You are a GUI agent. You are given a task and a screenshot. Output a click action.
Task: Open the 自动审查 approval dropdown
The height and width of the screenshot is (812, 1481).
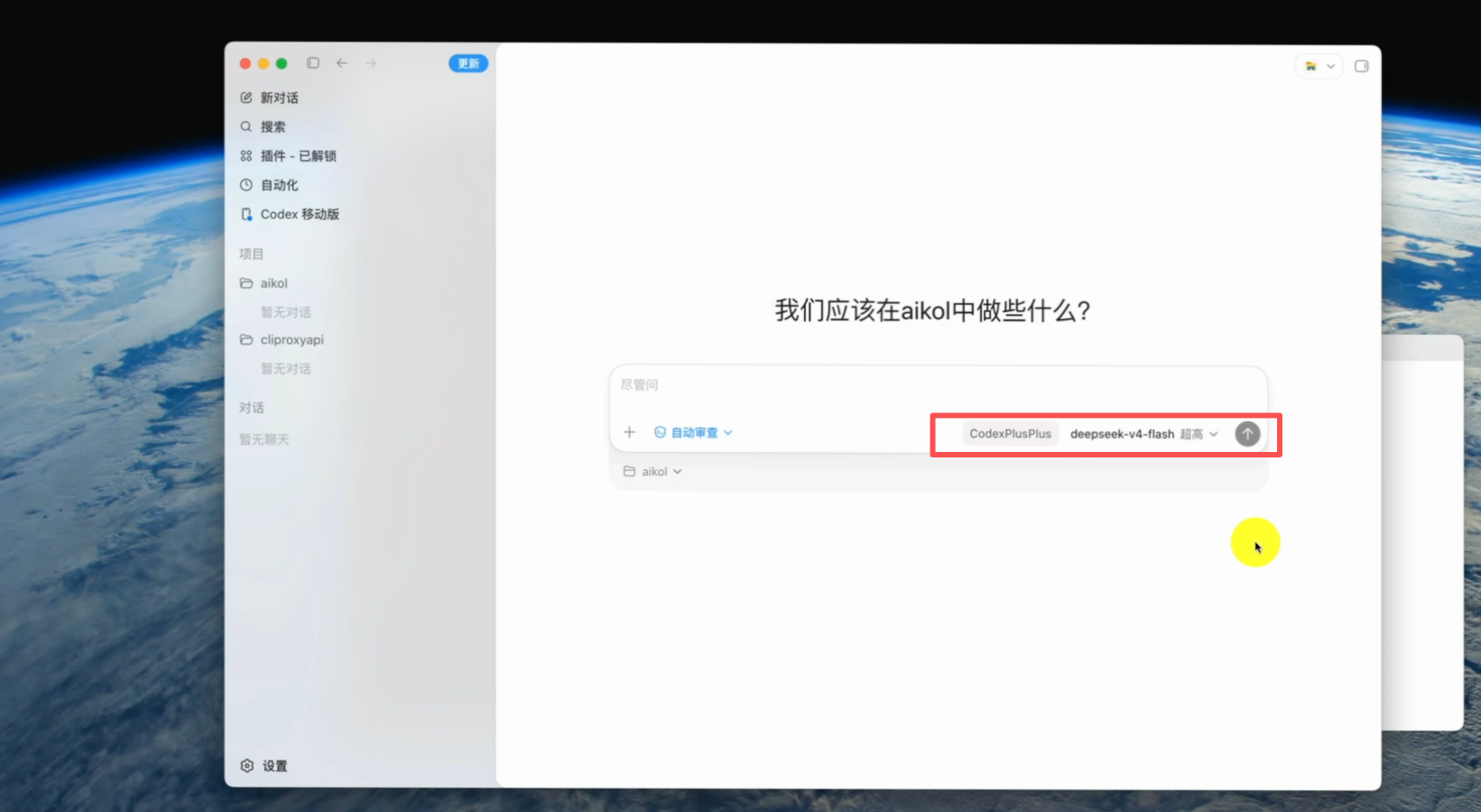pyautogui.click(x=693, y=433)
